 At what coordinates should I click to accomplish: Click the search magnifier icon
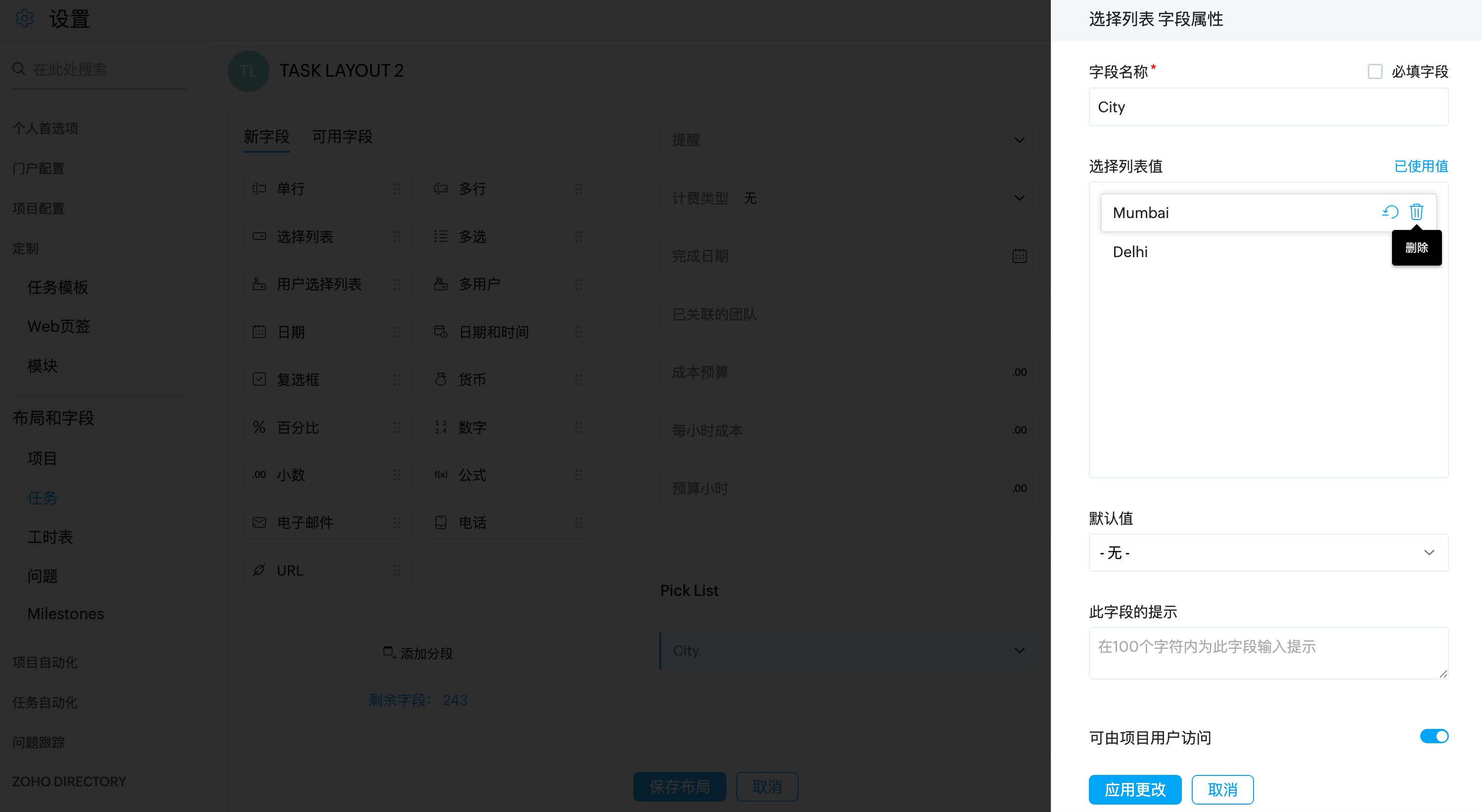click(x=19, y=69)
